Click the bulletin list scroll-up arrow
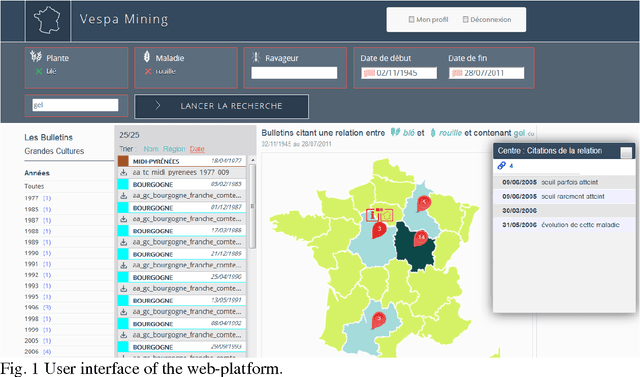The image size is (640, 377). [x=252, y=160]
